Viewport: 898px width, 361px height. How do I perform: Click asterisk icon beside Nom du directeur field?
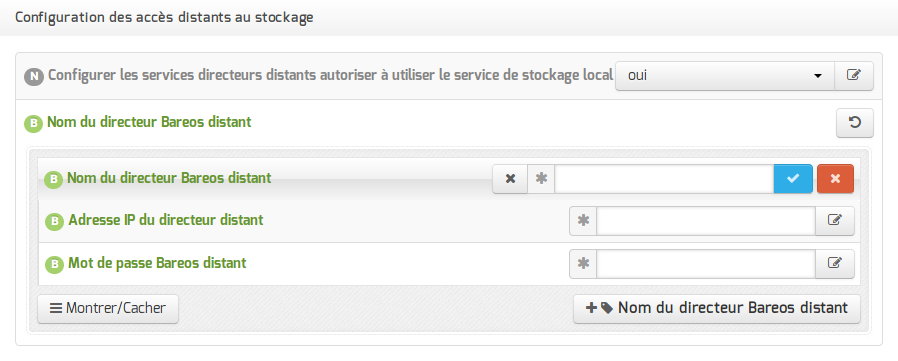pyautogui.click(x=541, y=179)
